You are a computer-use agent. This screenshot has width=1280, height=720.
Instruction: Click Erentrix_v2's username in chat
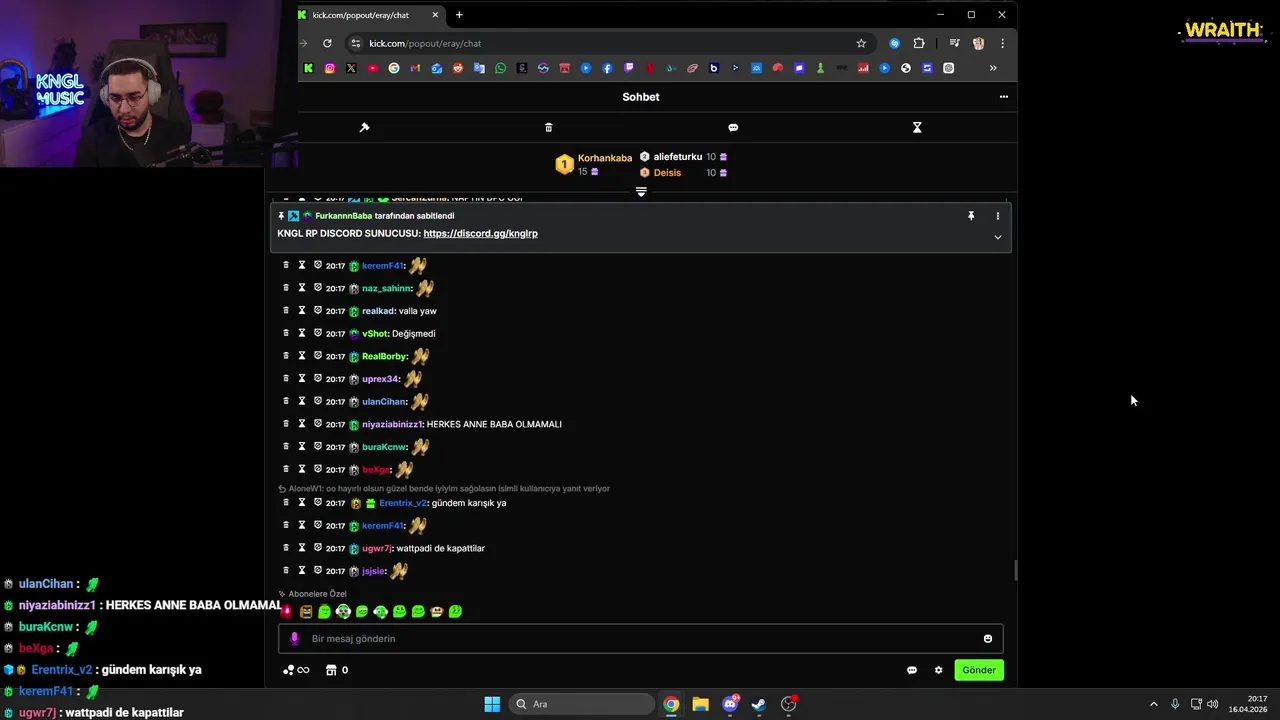(x=402, y=503)
